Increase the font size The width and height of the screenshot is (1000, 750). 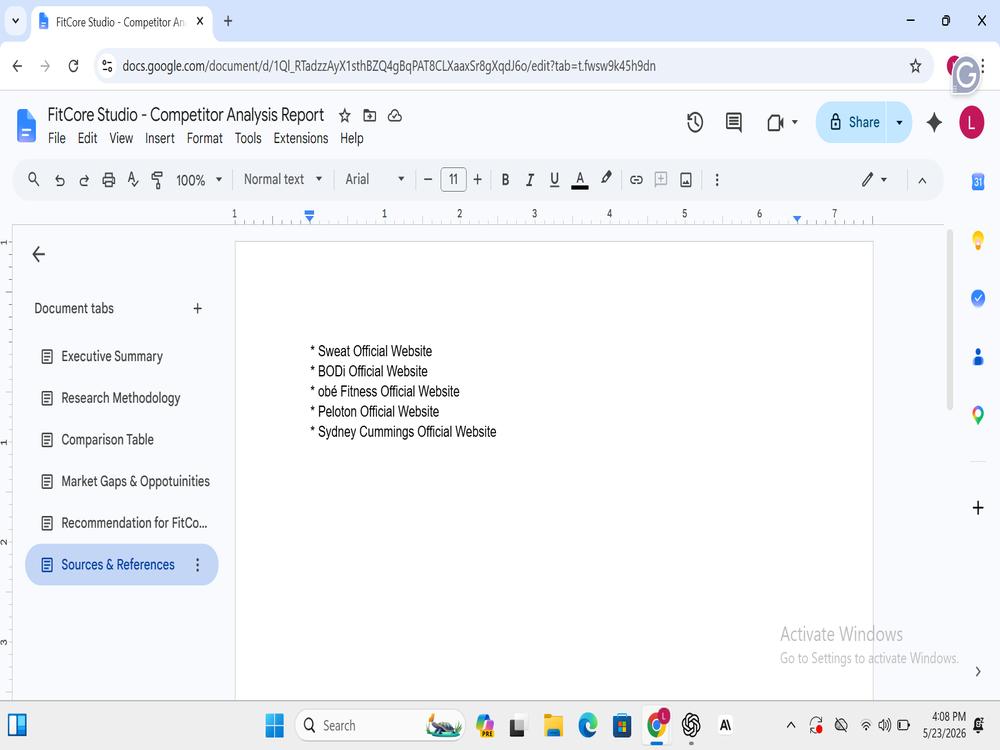coord(478,180)
